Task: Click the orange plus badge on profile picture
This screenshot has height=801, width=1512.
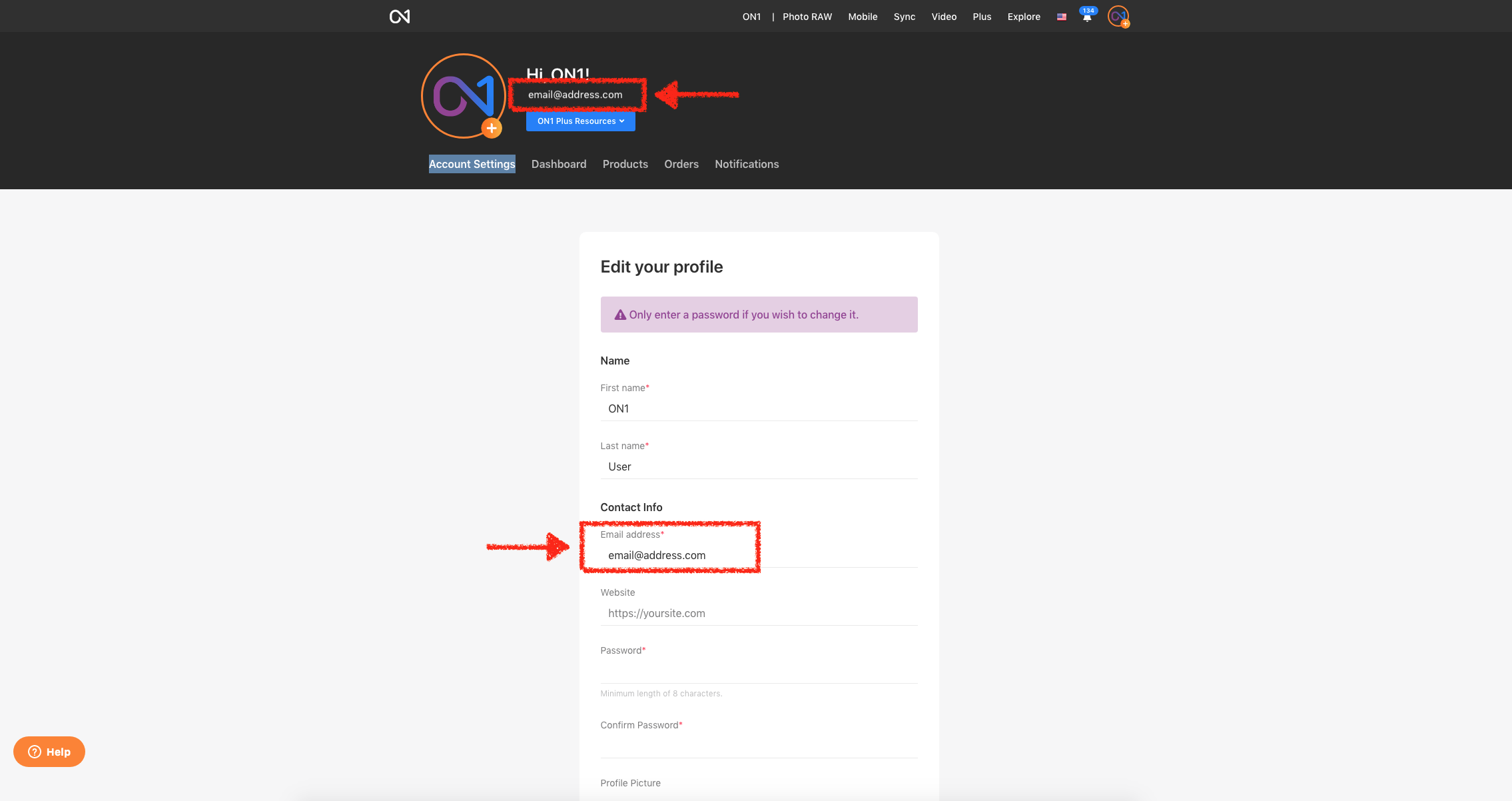Action: tap(492, 128)
